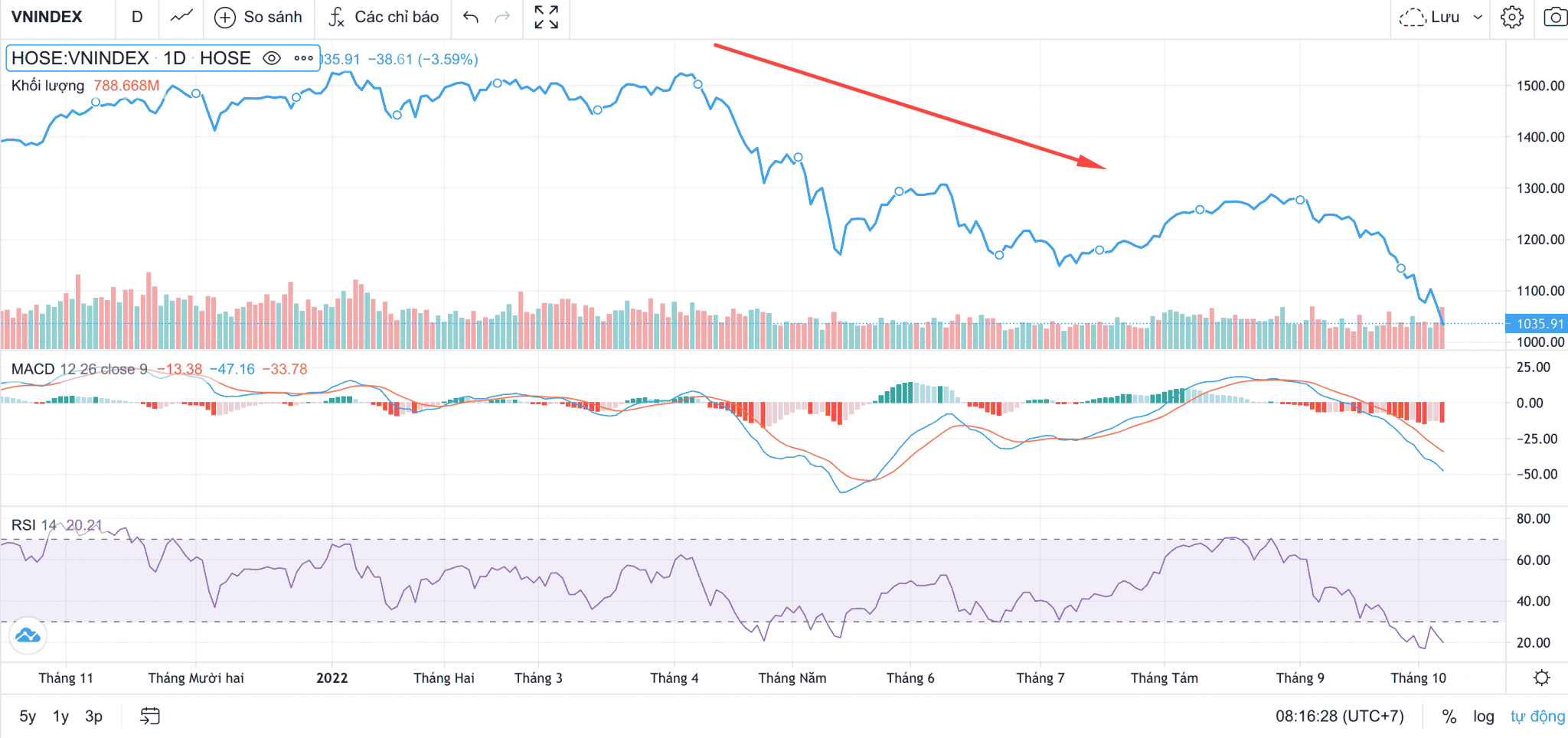Click the undo arrow icon
The width and height of the screenshot is (1568, 738).
coord(471,17)
